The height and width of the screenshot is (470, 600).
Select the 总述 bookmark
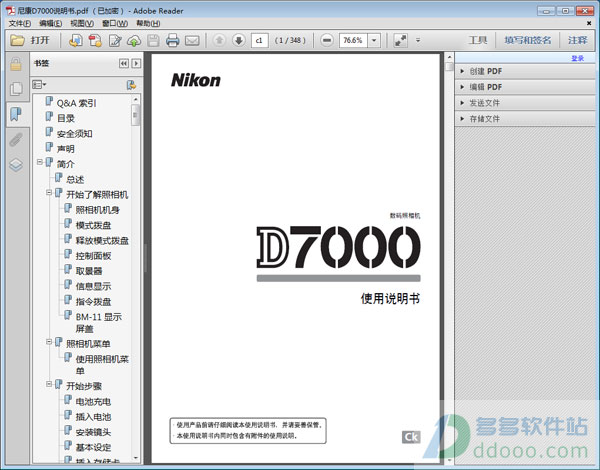click(75, 180)
